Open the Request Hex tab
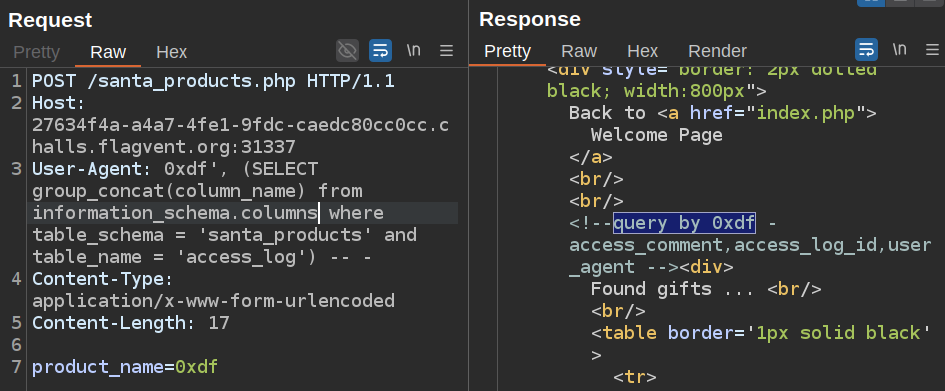 pyautogui.click(x=172, y=52)
